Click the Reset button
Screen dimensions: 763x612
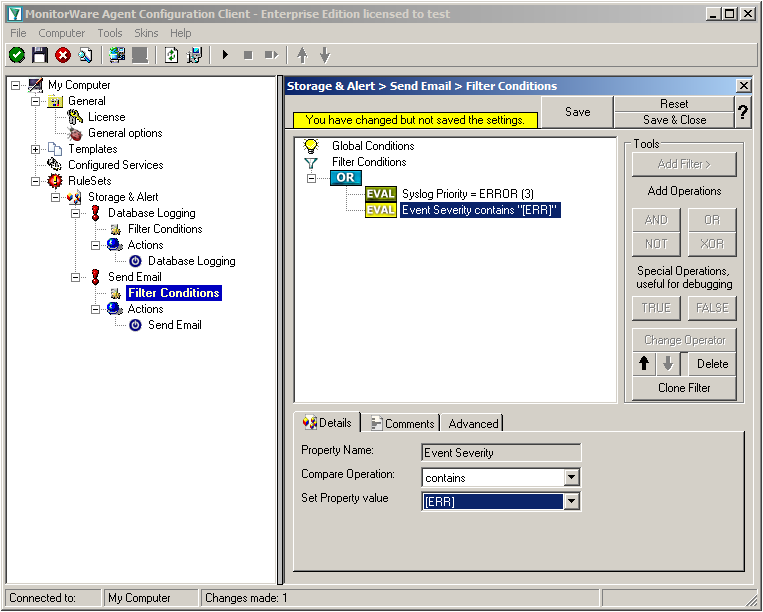pos(674,104)
